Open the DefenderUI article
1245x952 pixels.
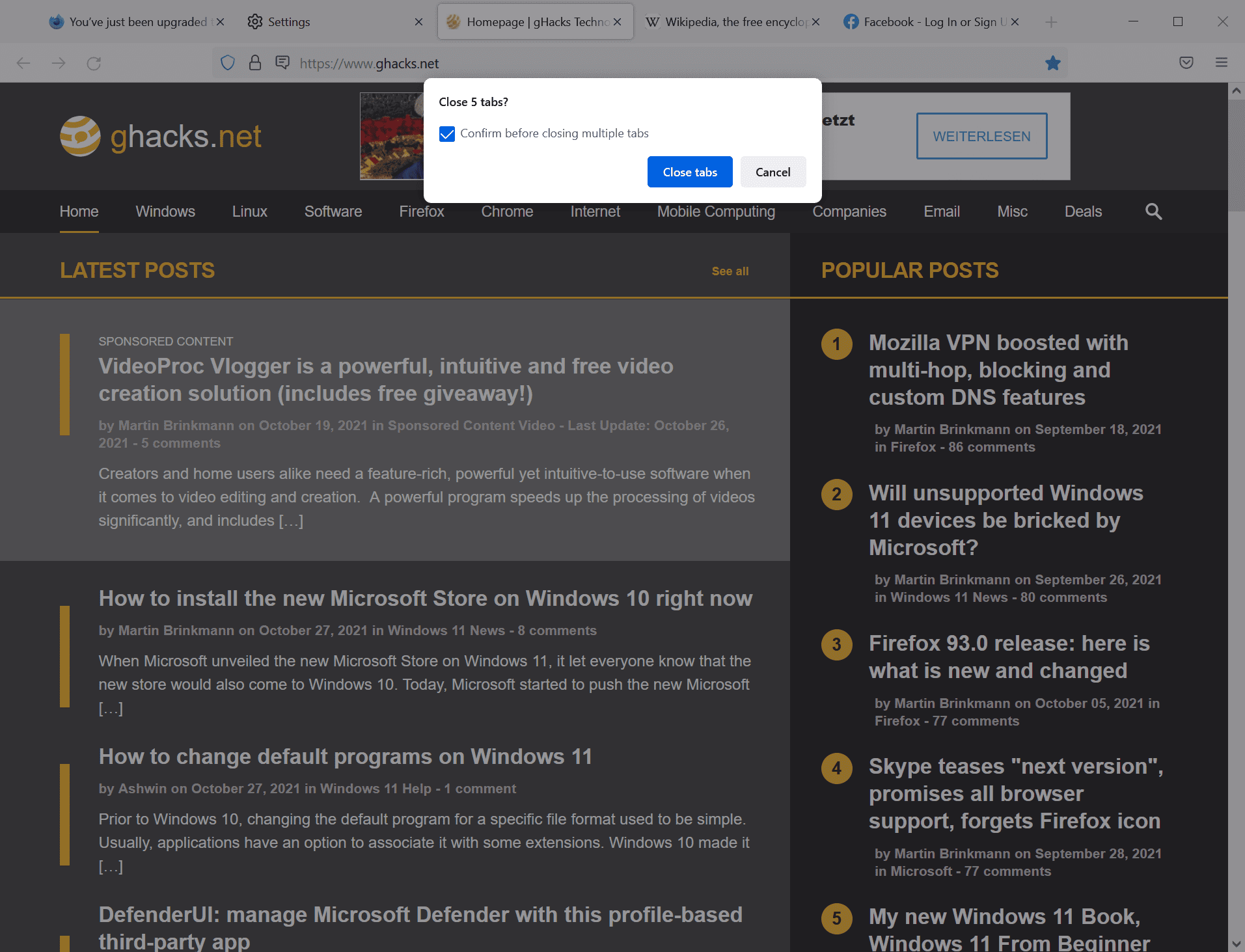(x=420, y=927)
